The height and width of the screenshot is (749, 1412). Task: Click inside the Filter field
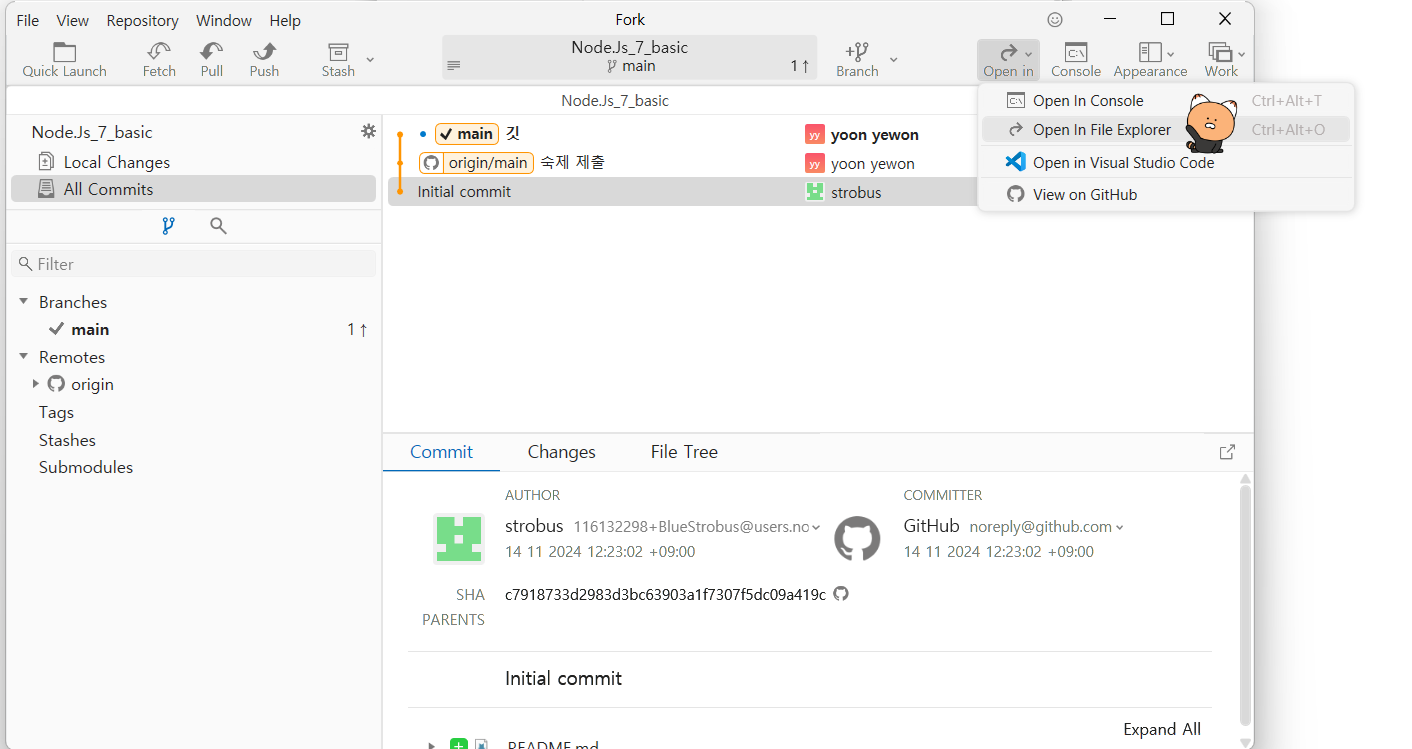click(194, 264)
